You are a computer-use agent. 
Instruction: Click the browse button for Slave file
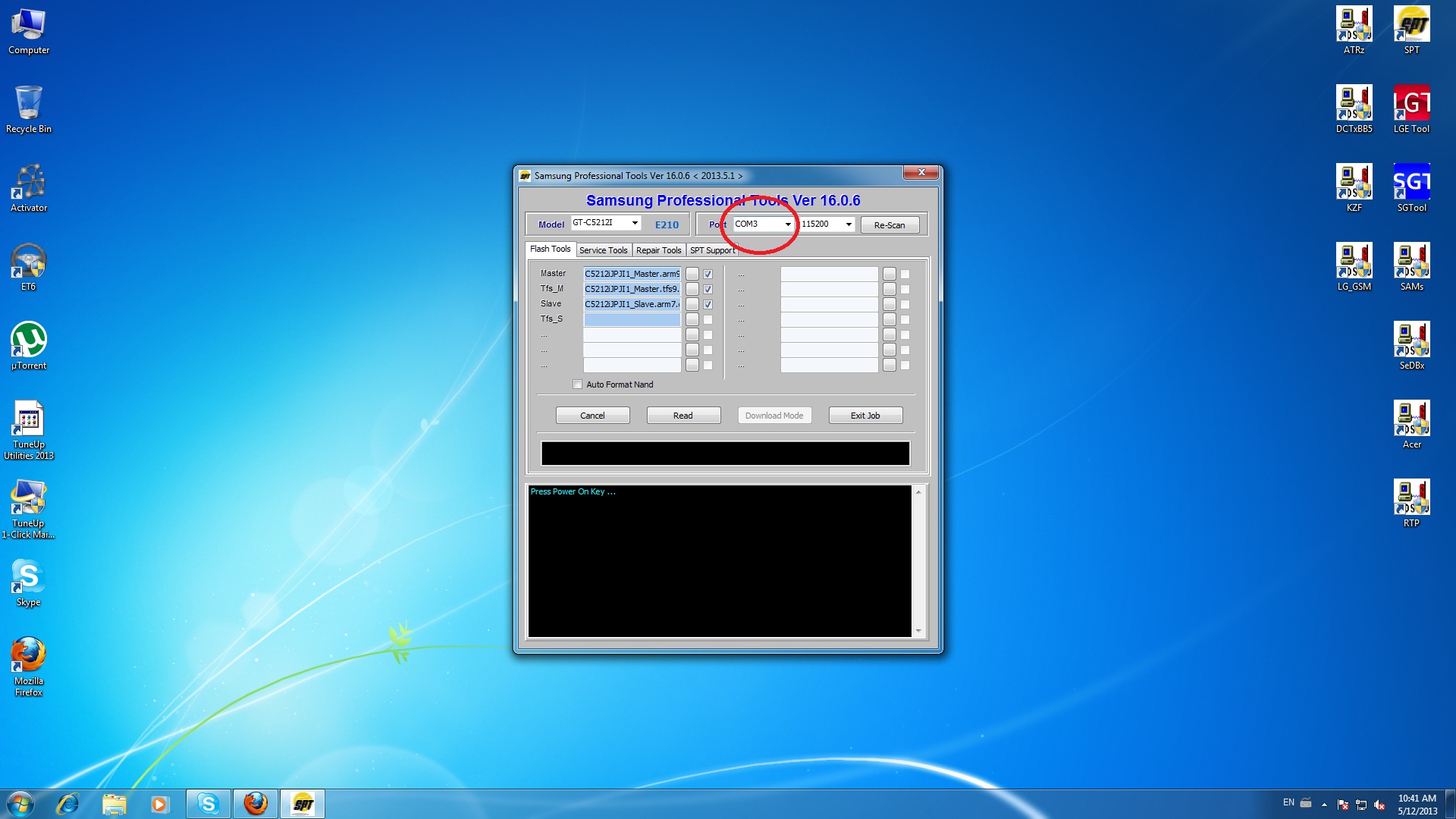pyautogui.click(x=692, y=304)
